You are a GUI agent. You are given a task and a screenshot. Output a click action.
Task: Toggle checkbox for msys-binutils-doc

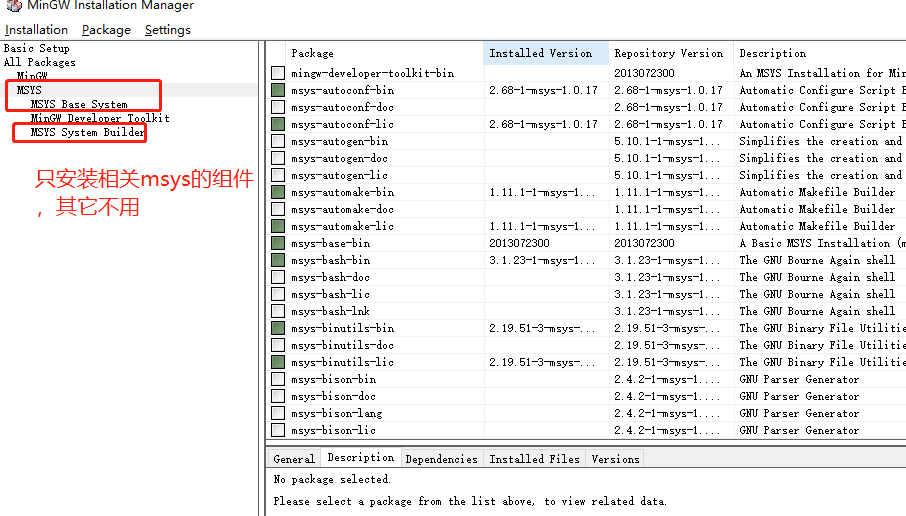(x=278, y=345)
